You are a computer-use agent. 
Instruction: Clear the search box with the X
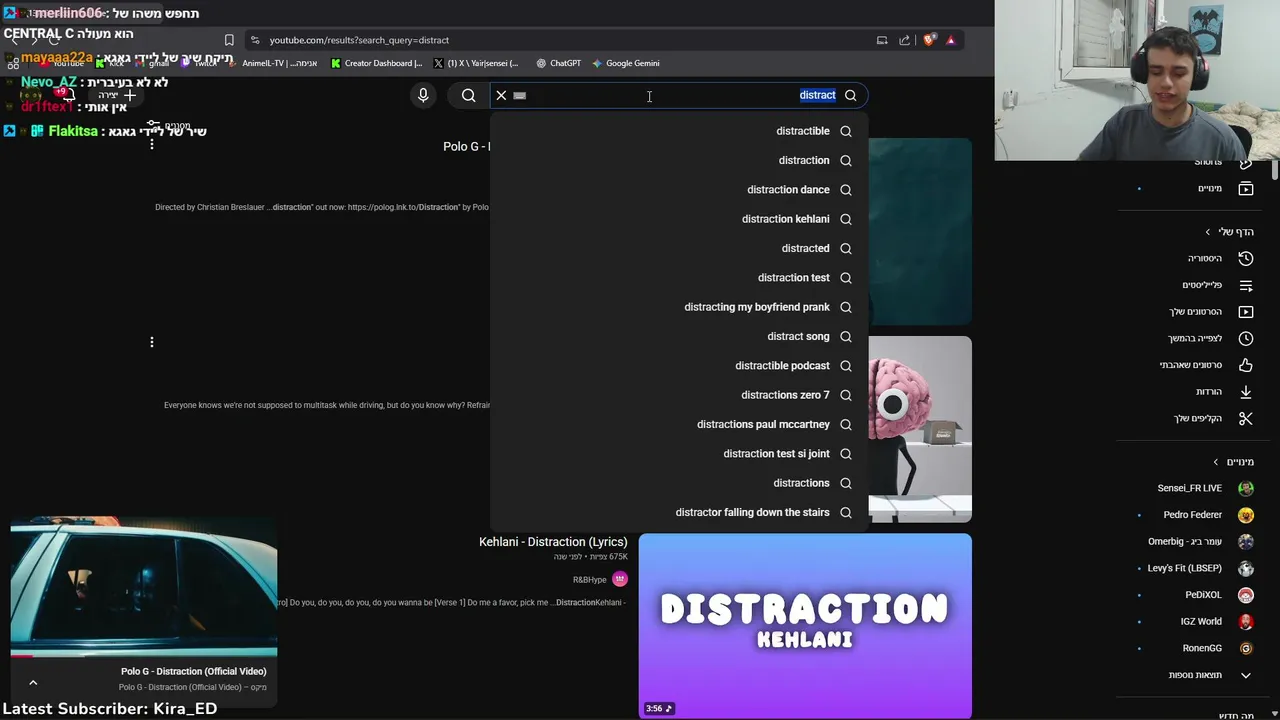point(501,95)
